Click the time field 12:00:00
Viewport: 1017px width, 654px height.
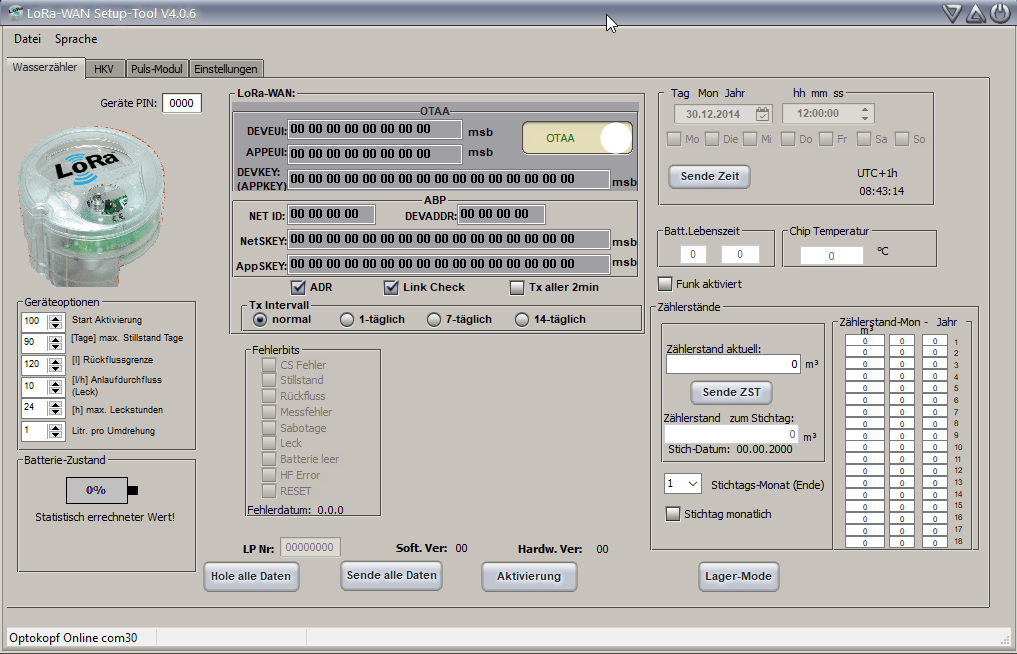pyautogui.click(x=828, y=114)
